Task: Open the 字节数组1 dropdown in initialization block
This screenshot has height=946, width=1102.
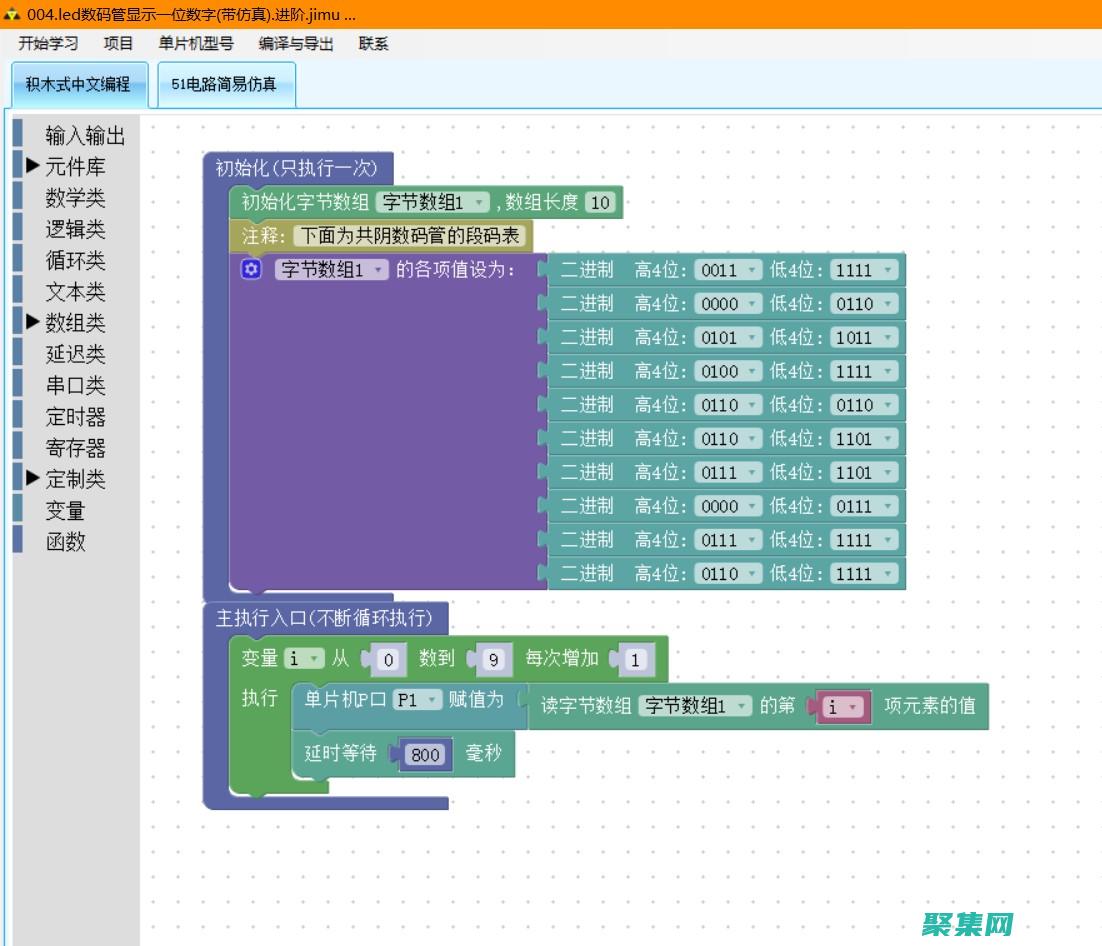Action: (x=432, y=202)
